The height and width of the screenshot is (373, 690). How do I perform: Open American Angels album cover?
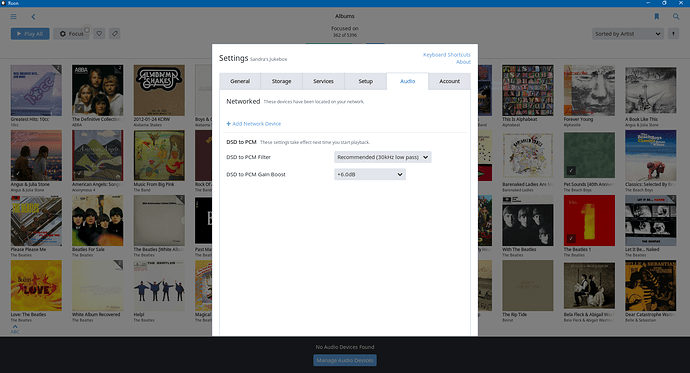pyautogui.click(x=98, y=156)
